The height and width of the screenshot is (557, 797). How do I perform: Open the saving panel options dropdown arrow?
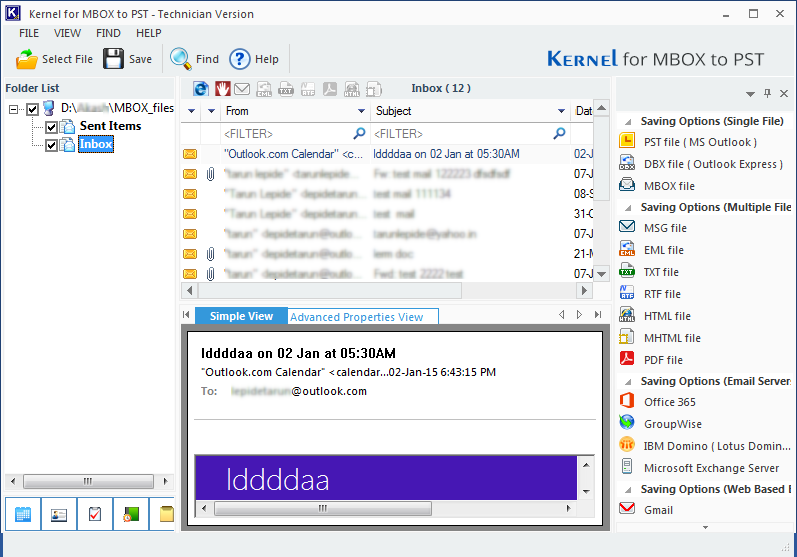pyautogui.click(x=750, y=94)
